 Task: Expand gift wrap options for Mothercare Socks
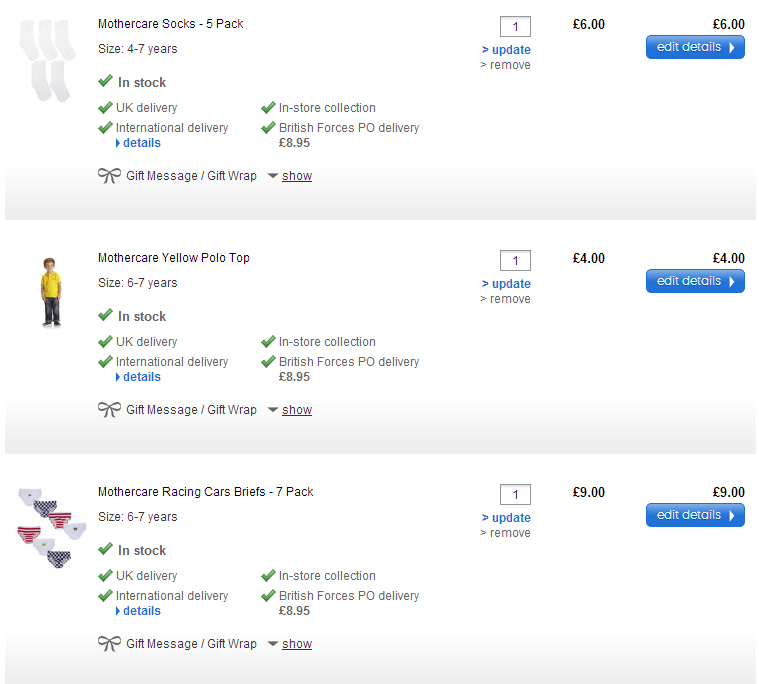296,176
